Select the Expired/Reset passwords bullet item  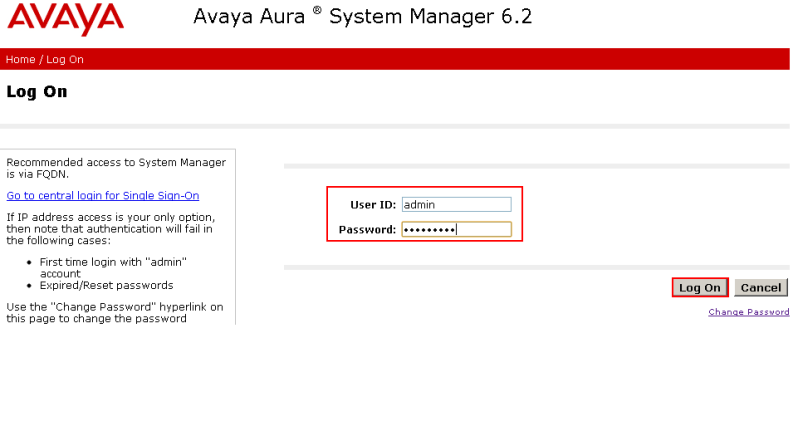(106, 285)
